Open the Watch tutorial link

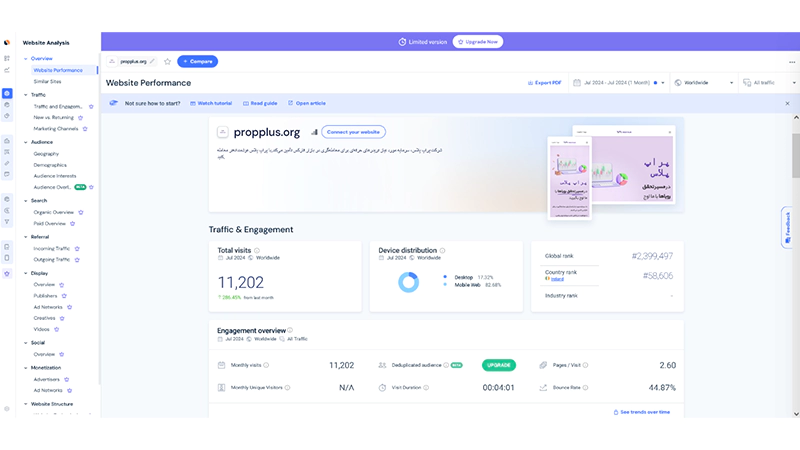[211, 104]
